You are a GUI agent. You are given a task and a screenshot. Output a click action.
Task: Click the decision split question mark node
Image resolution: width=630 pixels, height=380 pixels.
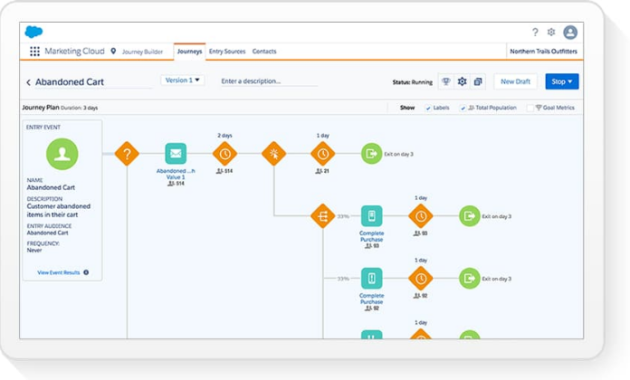tap(127, 154)
